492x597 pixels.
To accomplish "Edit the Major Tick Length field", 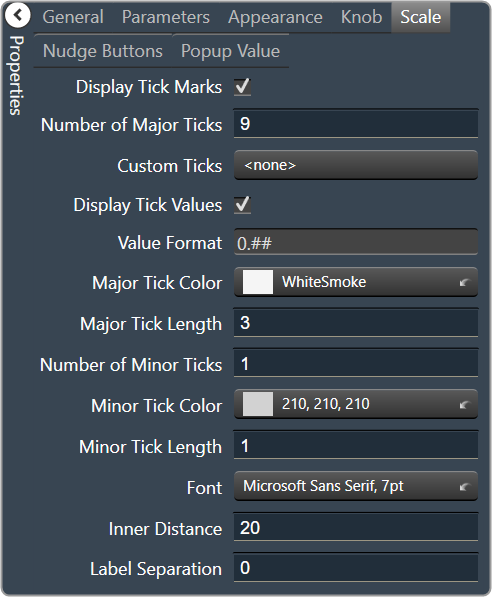I will (x=356, y=323).
